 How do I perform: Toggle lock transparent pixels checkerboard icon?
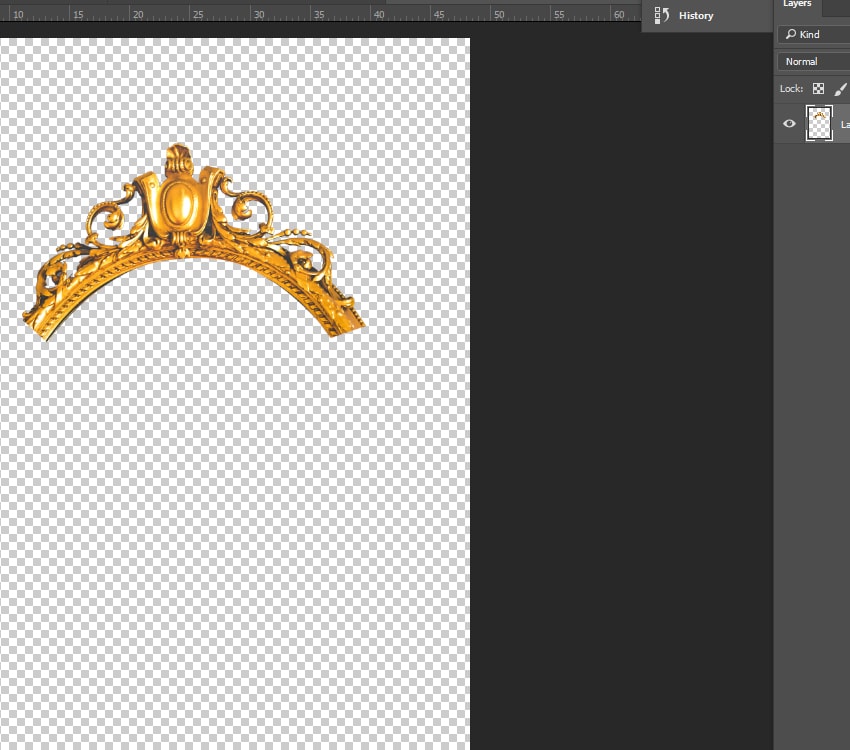tap(818, 89)
